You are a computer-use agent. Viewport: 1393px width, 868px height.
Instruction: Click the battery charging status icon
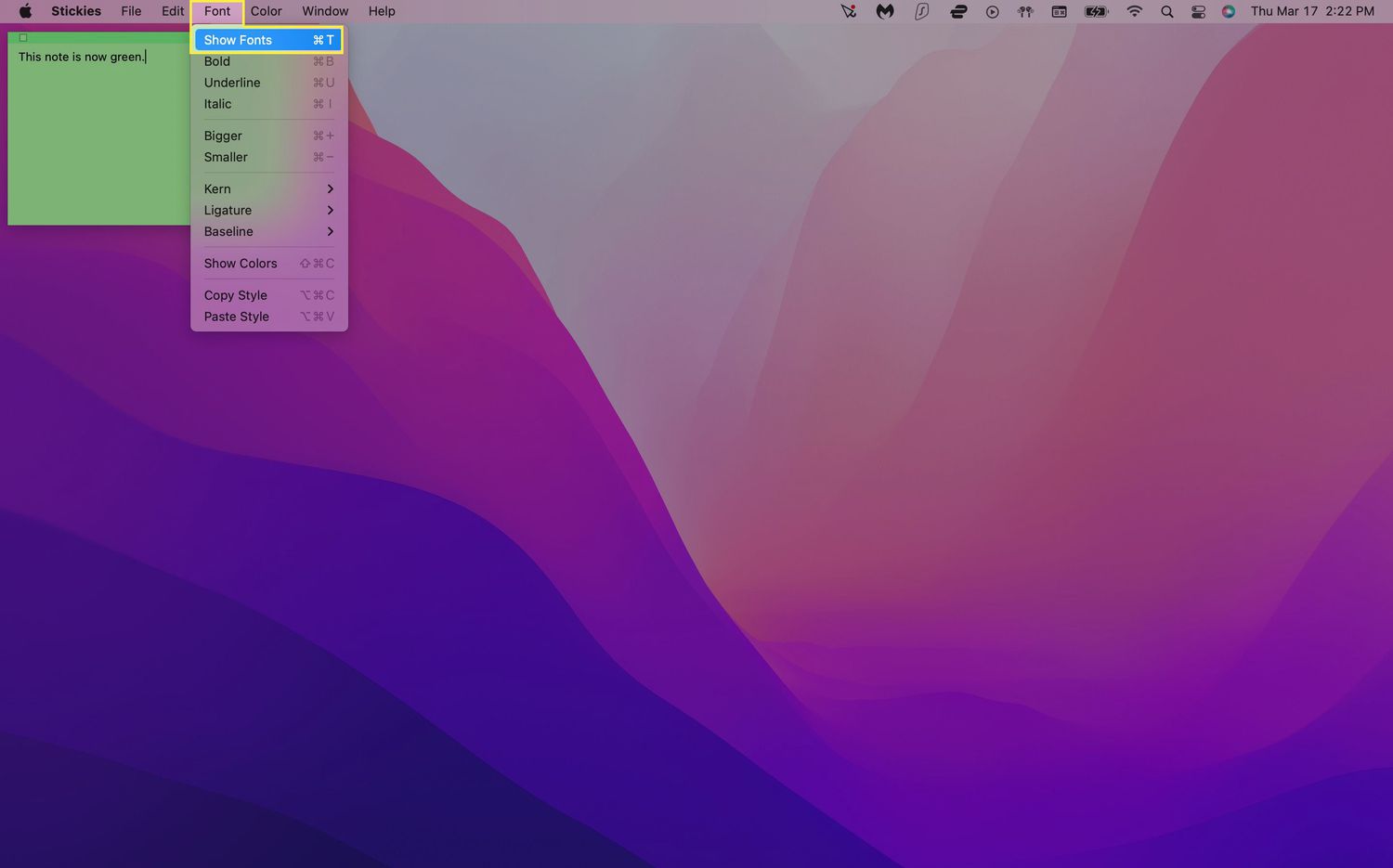coord(1096,11)
